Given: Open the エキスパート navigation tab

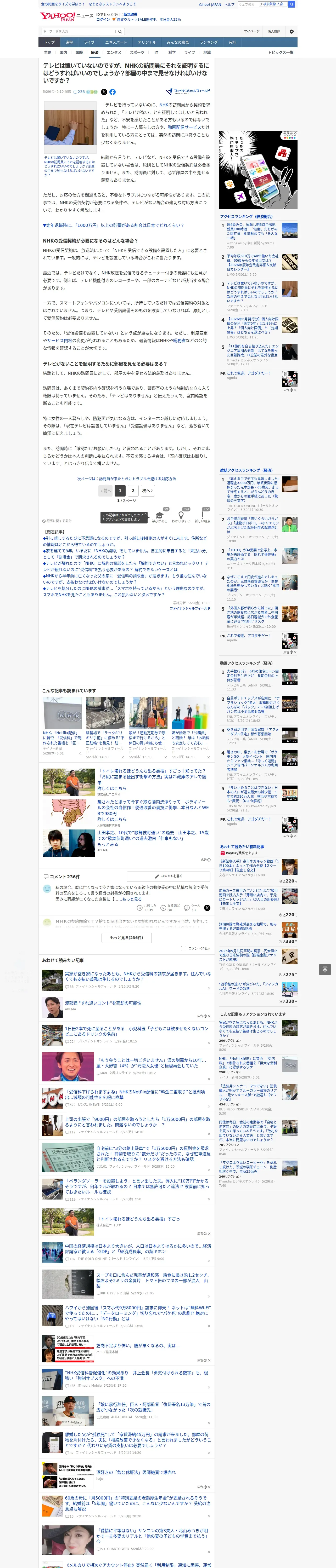Looking at the screenshot, I should (x=116, y=43).
